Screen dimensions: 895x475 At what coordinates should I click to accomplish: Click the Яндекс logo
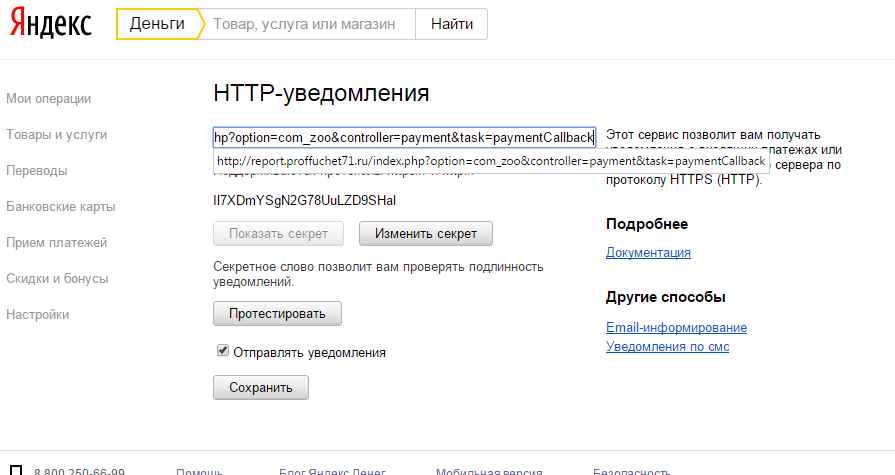click(x=52, y=24)
